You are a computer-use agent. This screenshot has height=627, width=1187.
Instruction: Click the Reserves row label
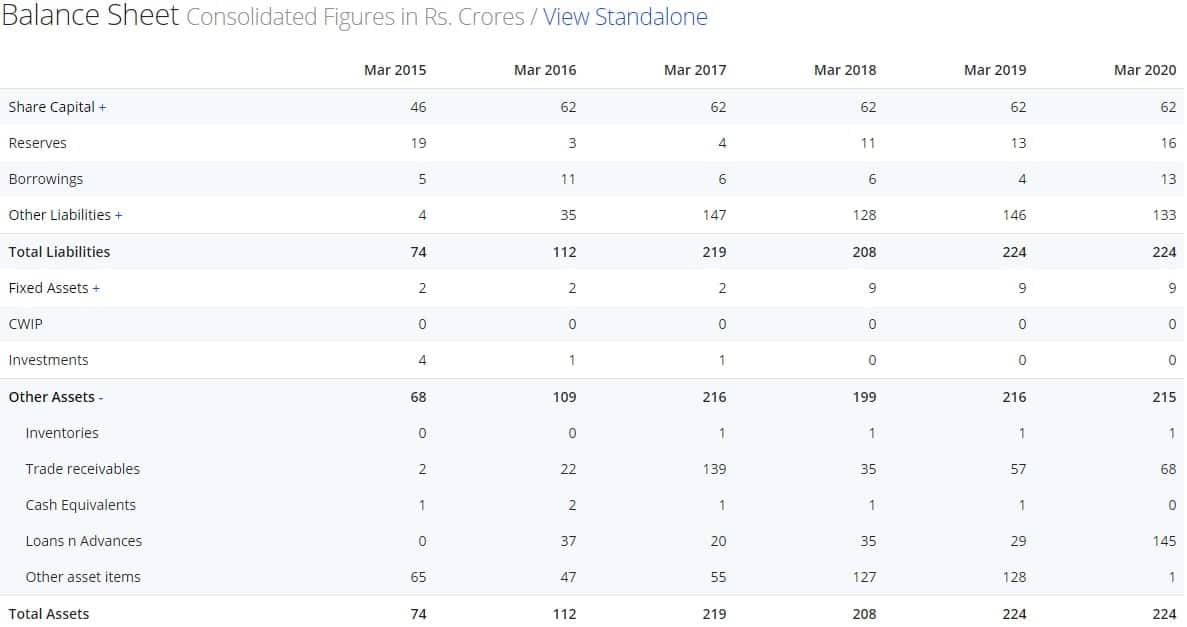(x=38, y=143)
